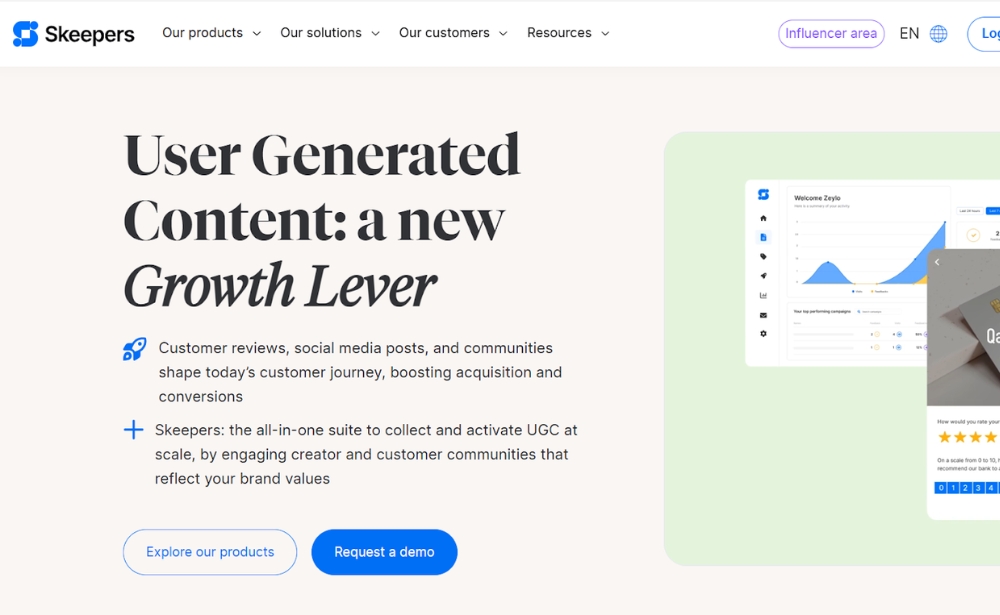Screen dimensions: 1000x615
Task: Click the home icon in dashboard sidebar
Action: coord(763,218)
